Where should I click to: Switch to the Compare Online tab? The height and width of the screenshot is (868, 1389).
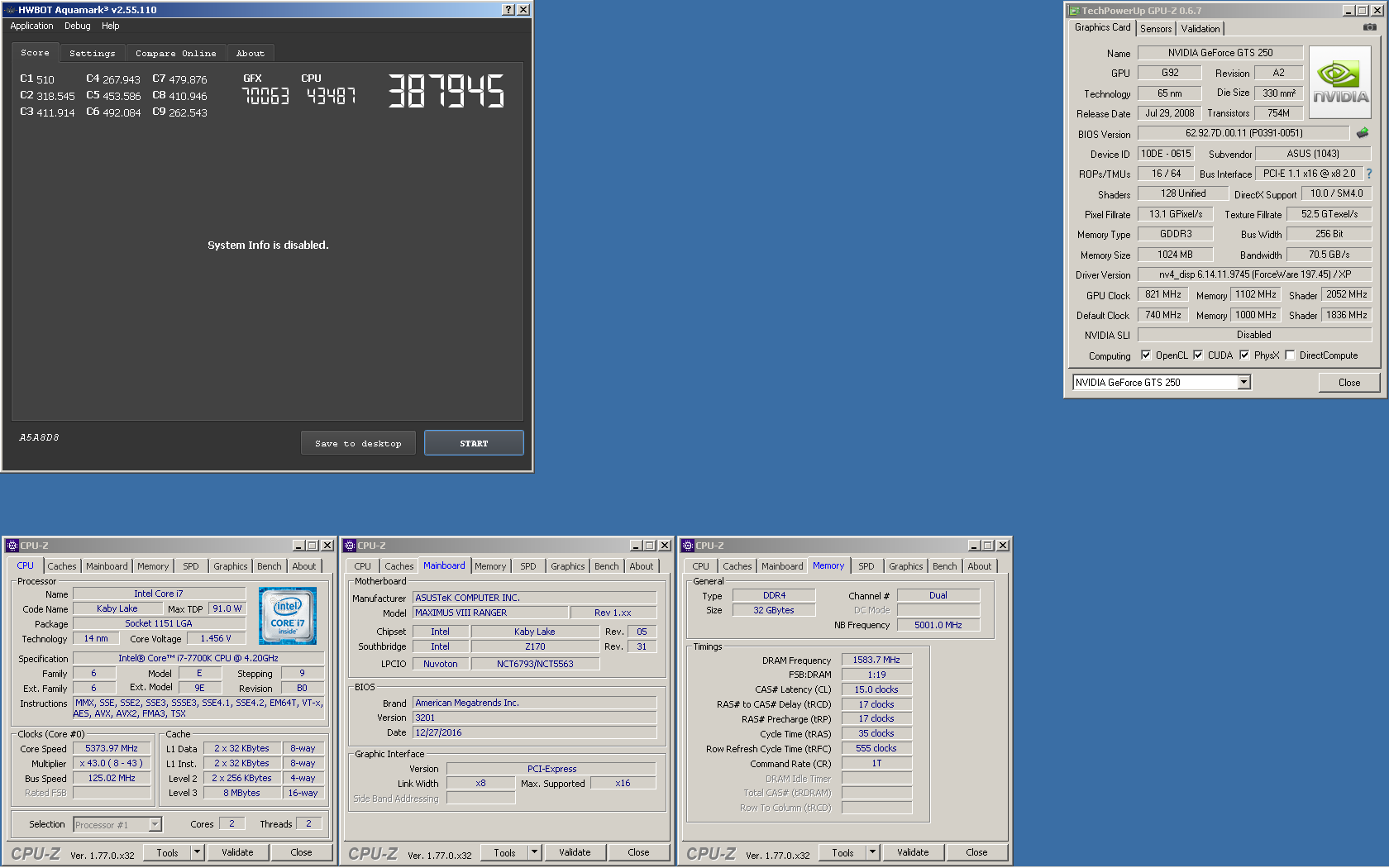176,53
